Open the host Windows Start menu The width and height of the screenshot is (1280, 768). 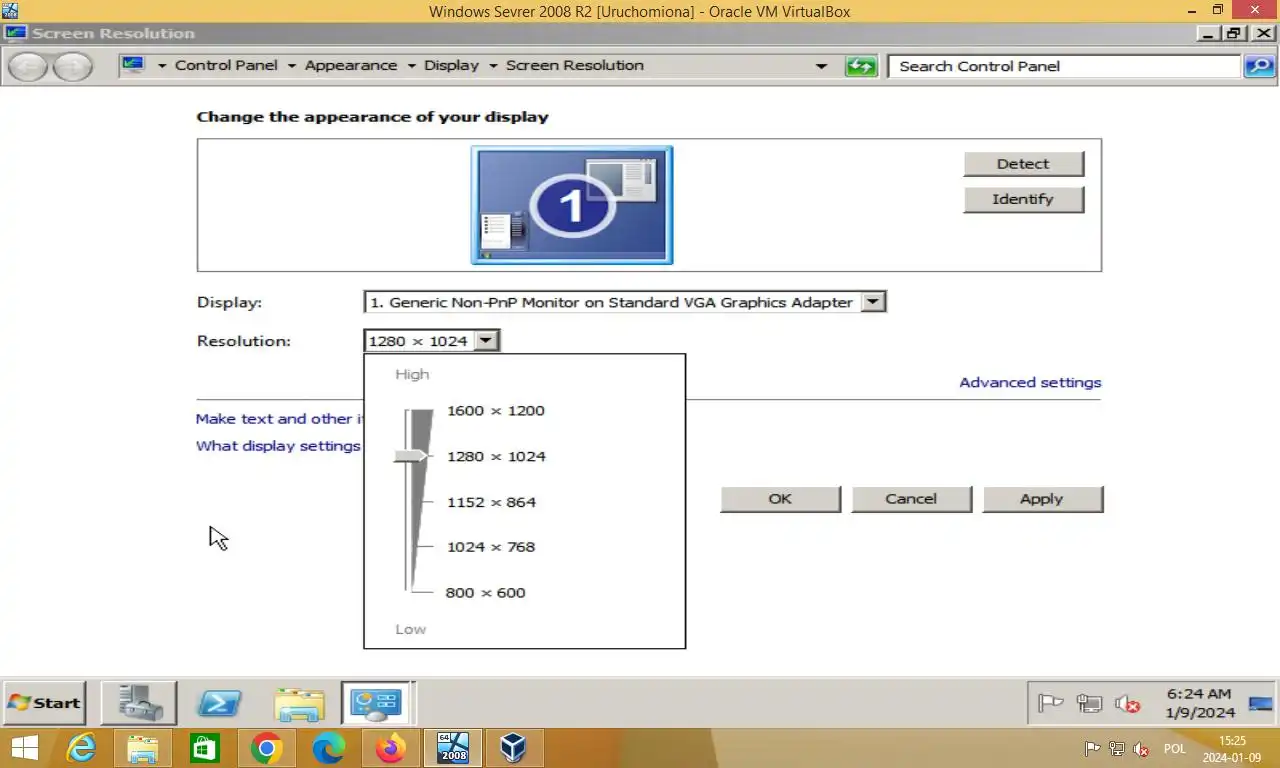coord(24,748)
